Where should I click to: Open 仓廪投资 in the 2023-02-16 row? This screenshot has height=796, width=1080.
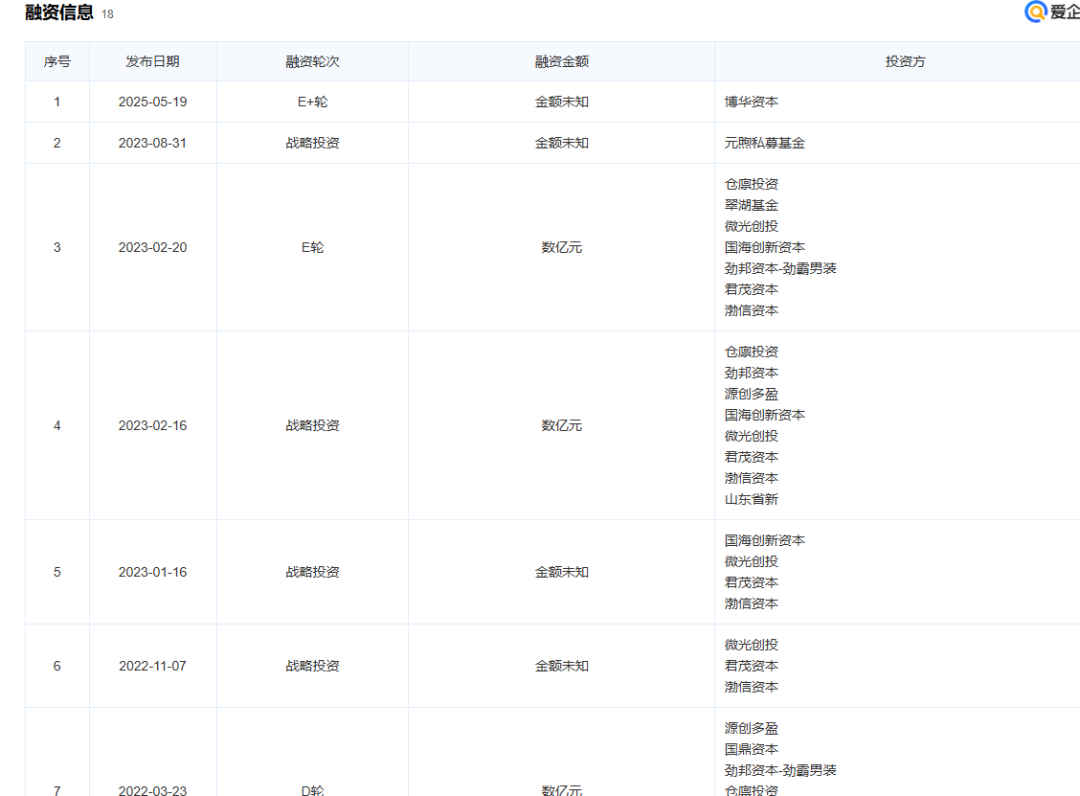(751, 352)
